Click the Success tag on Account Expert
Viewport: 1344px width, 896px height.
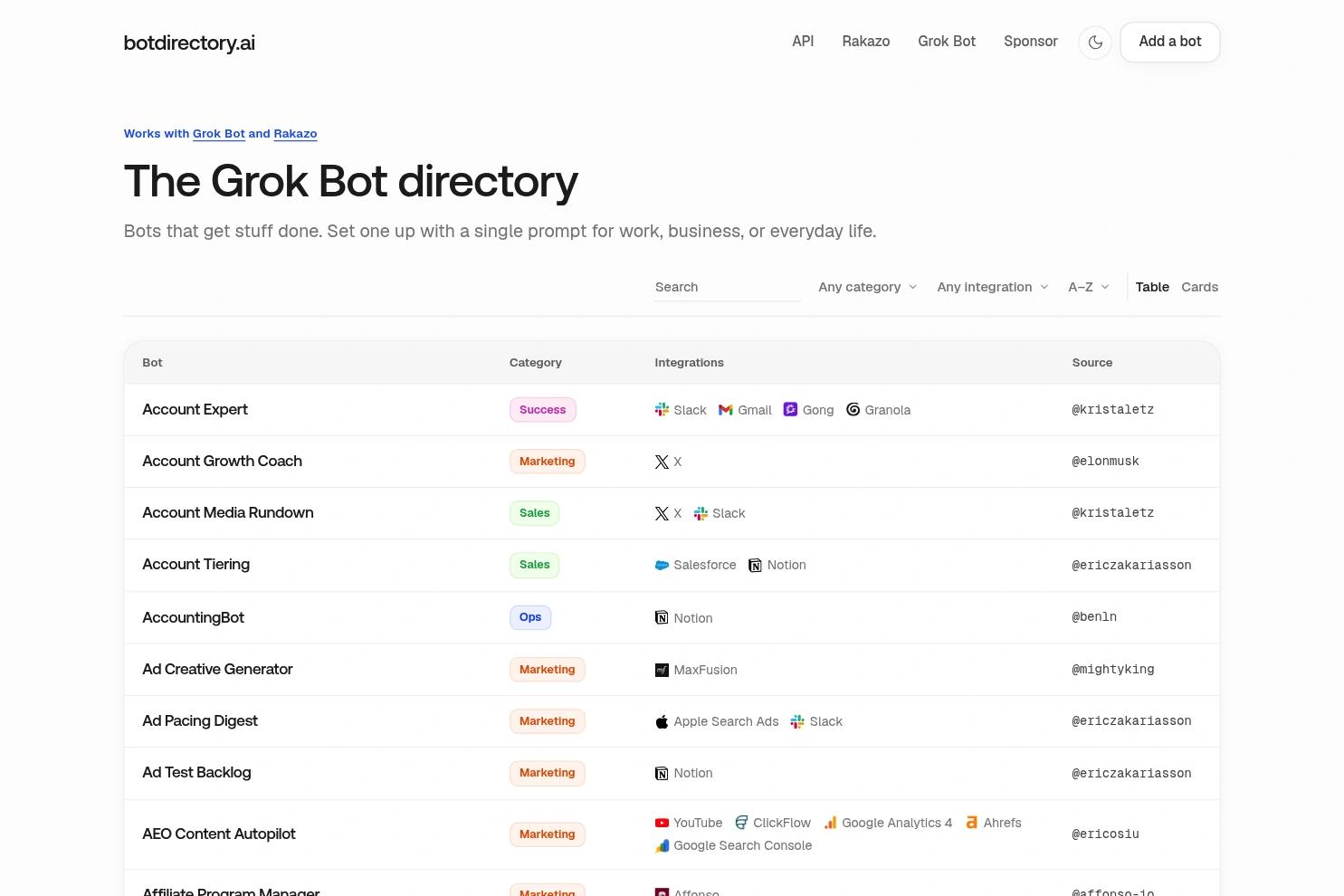(542, 410)
